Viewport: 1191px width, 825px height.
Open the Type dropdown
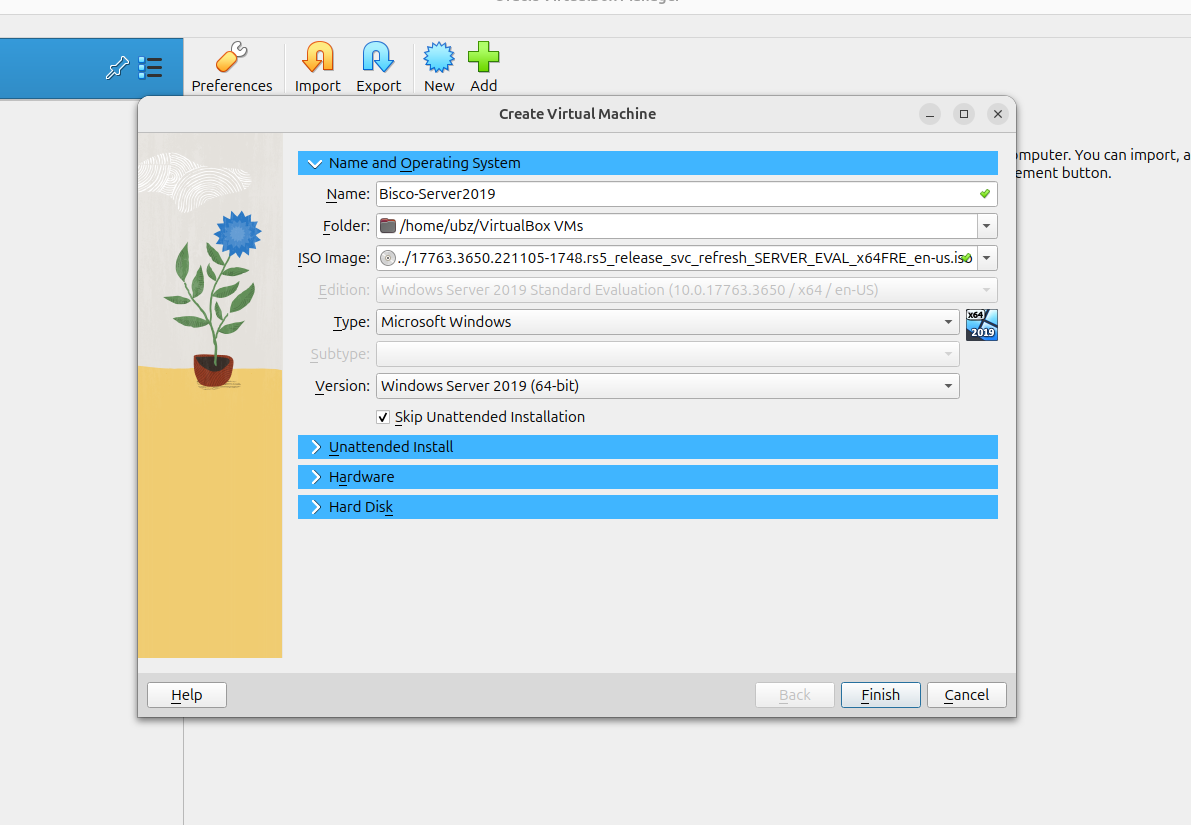pos(667,322)
